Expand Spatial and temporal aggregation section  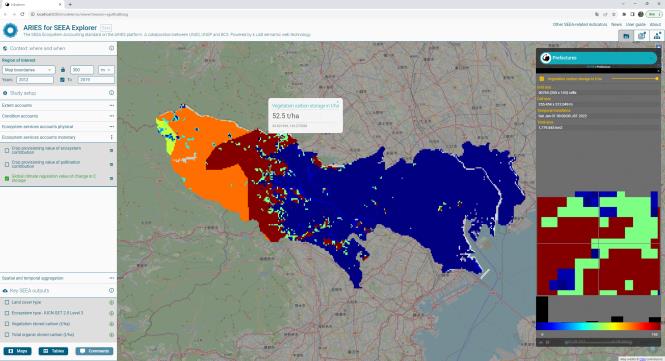click(x=58, y=278)
